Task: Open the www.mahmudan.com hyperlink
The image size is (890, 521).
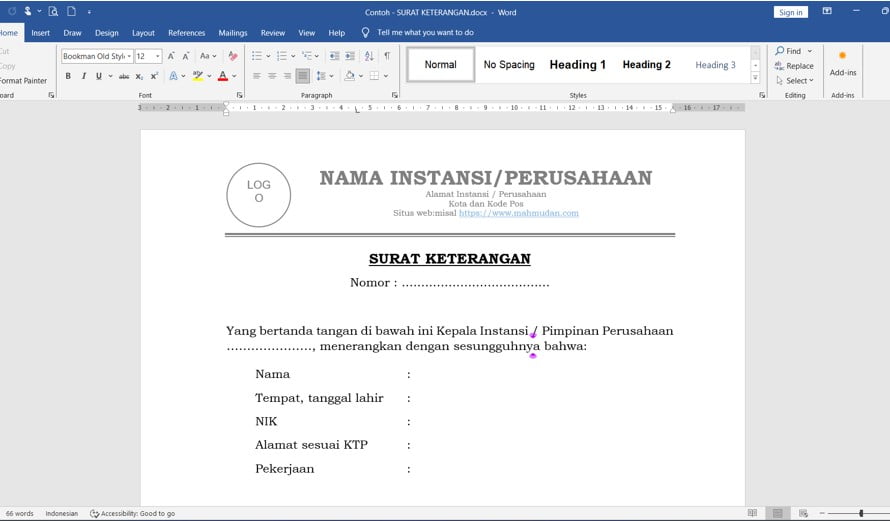Action: click(518, 213)
